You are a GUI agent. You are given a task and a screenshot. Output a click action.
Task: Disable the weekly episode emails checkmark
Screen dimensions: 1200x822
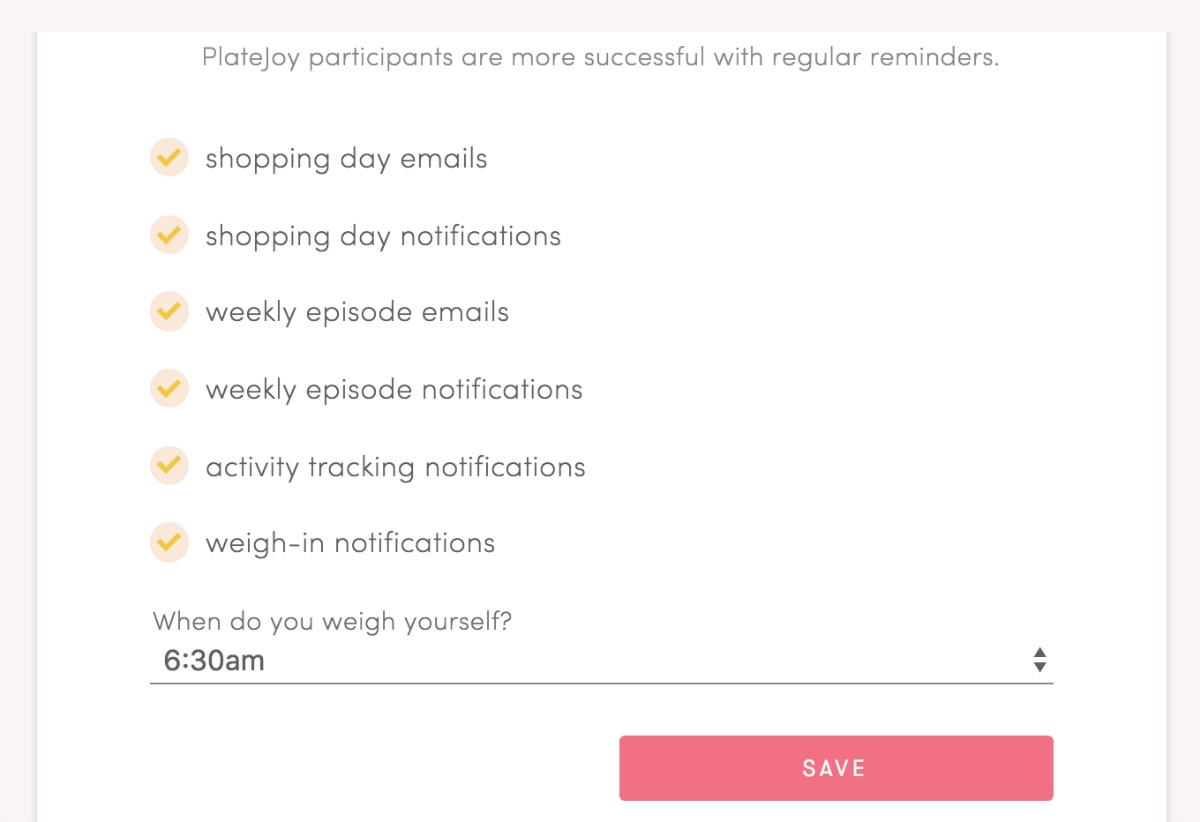pyautogui.click(x=169, y=311)
